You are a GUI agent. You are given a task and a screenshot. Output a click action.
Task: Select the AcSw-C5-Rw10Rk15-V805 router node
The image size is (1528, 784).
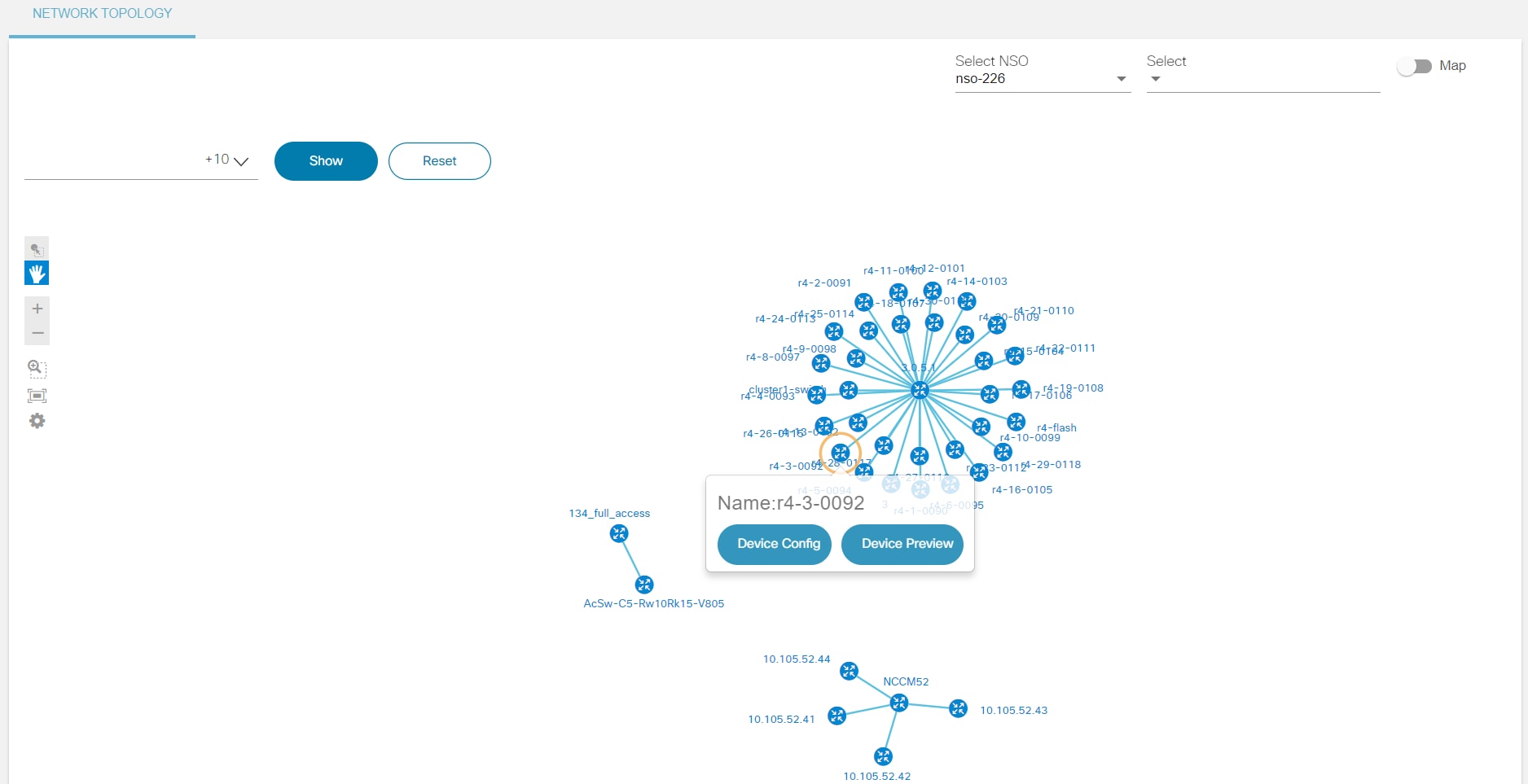point(644,585)
